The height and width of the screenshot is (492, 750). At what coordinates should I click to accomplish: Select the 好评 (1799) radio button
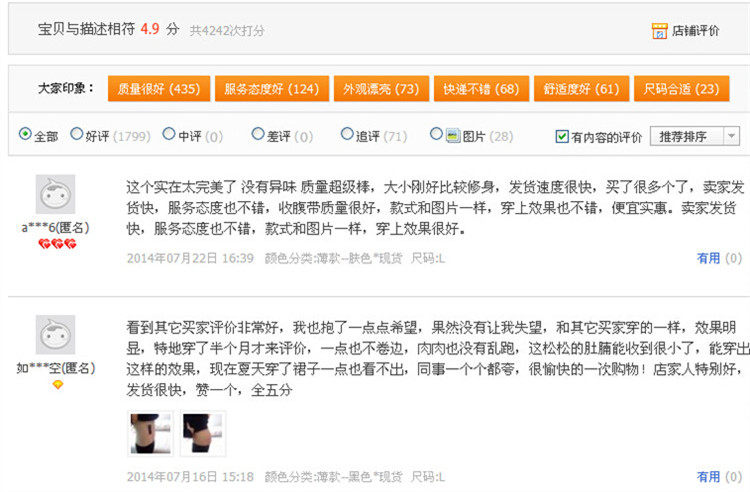(77, 134)
